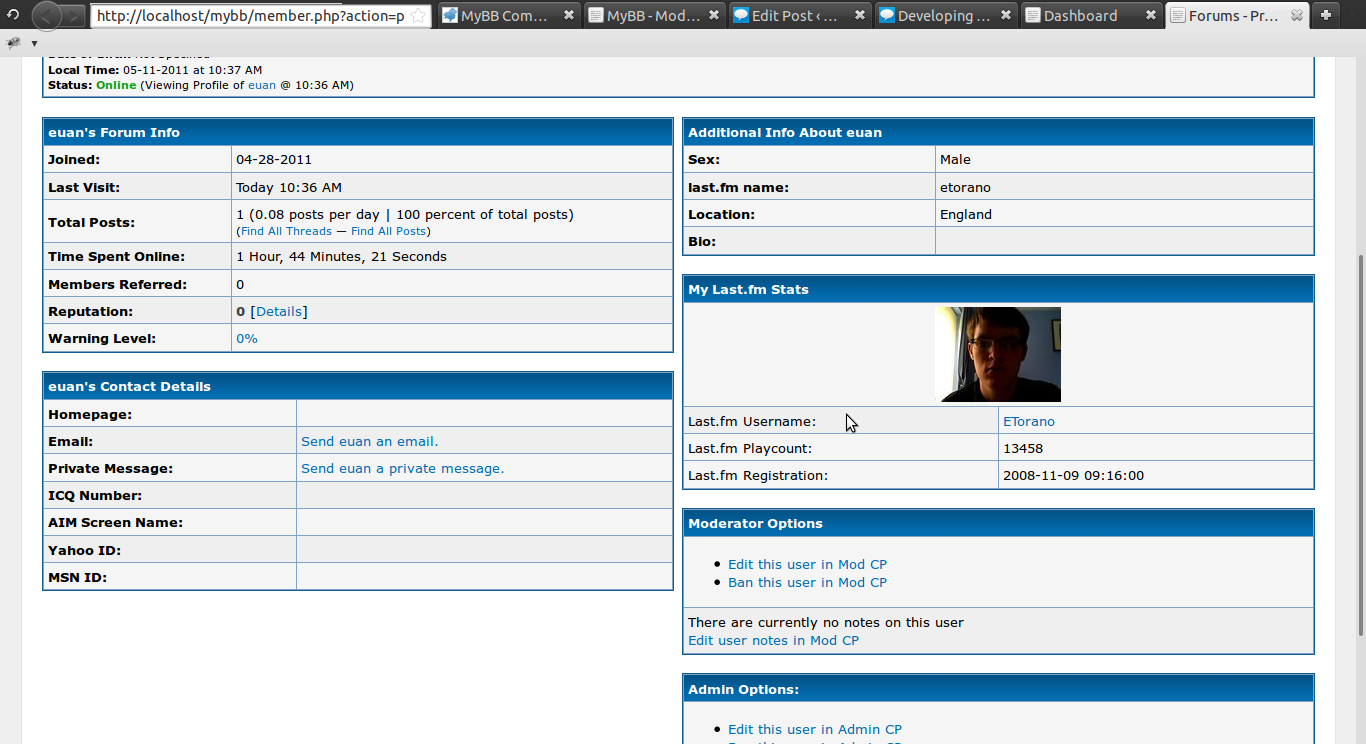Image resolution: width=1366 pixels, height=744 pixels.
Task: Click Send euan a private message
Action: pos(402,468)
